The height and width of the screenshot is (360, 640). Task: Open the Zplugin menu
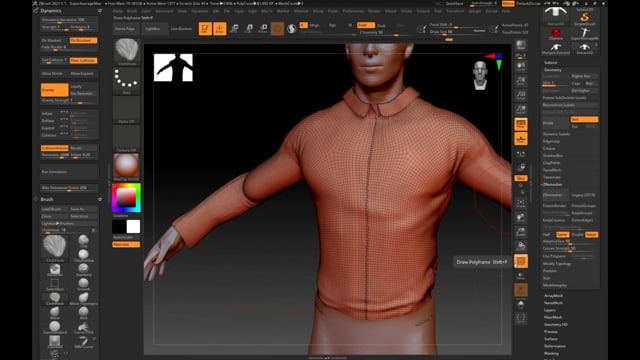coord(475,11)
